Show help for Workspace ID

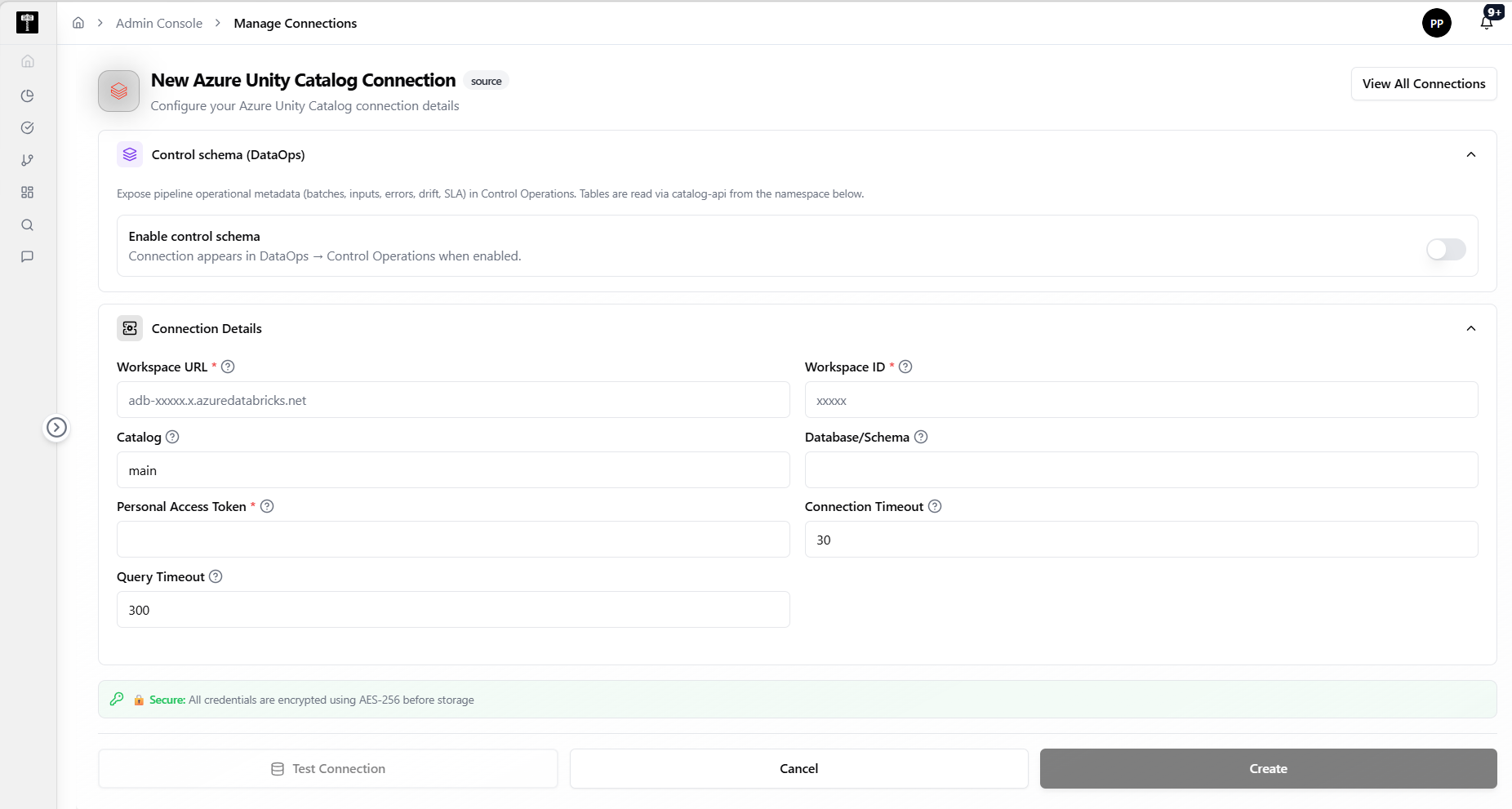point(905,367)
